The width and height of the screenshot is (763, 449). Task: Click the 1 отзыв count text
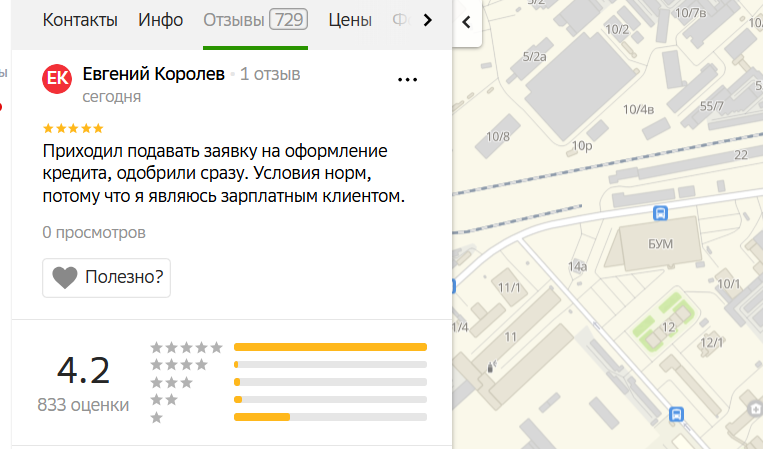(x=270, y=74)
